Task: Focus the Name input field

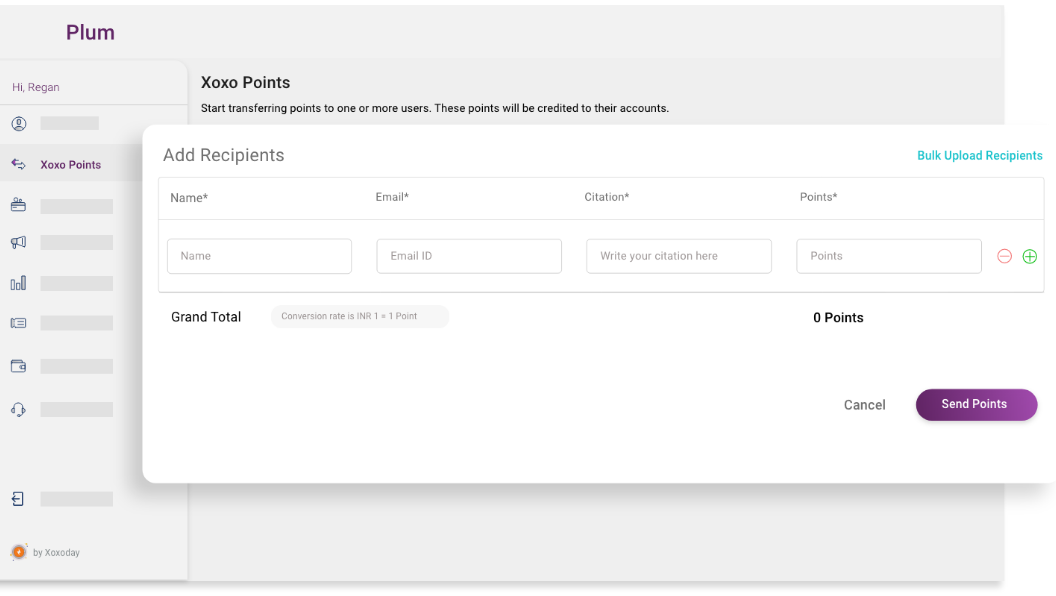Action: point(259,256)
